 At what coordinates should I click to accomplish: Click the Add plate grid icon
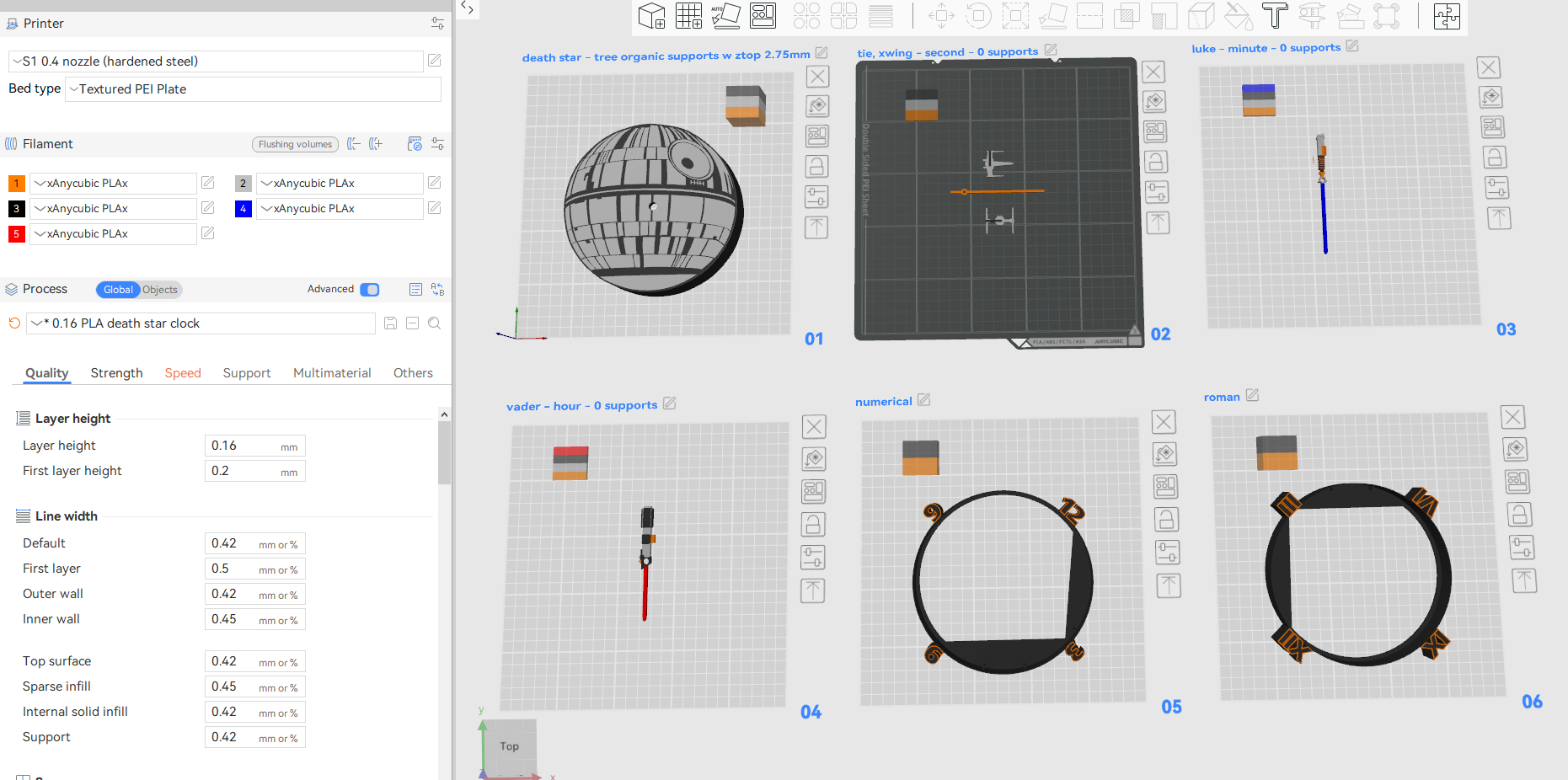(x=688, y=16)
